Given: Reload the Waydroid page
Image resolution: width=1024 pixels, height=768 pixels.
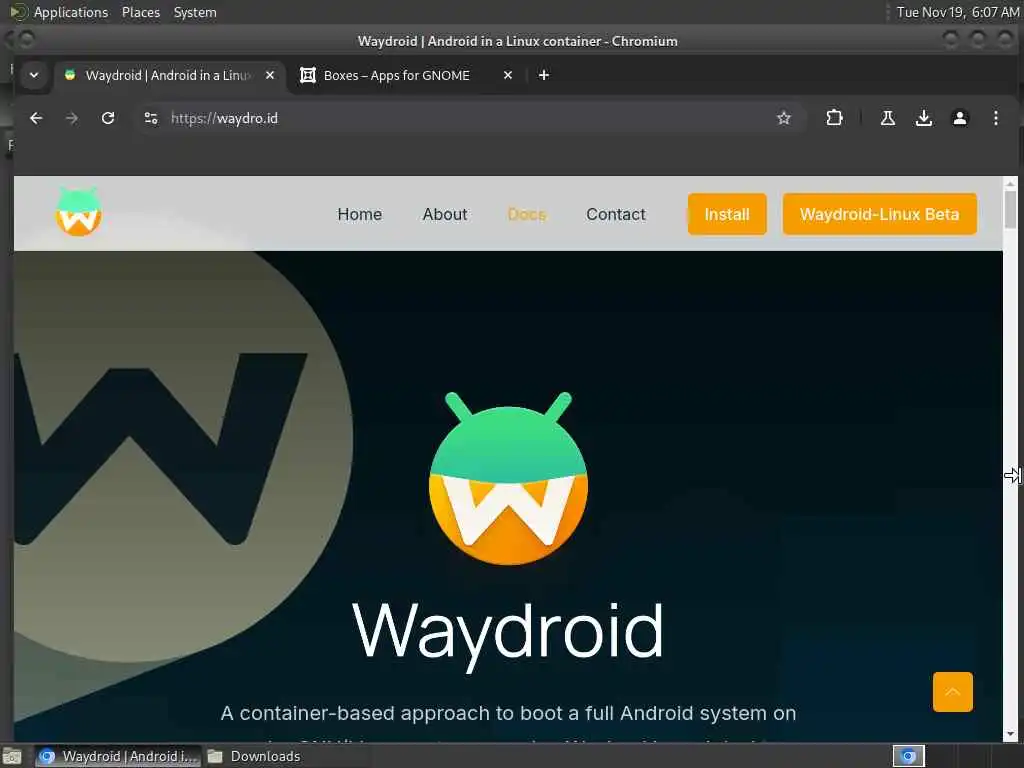Looking at the screenshot, I should (x=108, y=118).
